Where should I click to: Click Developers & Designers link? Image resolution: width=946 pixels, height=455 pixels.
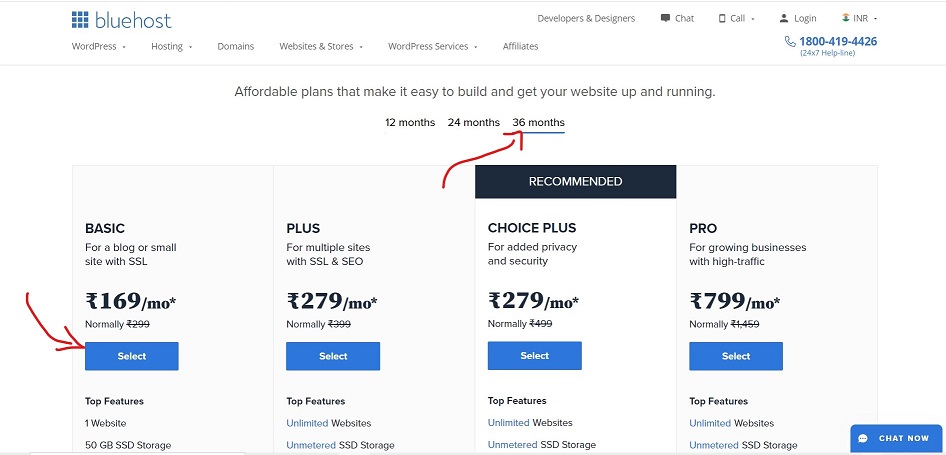pos(586,18)
